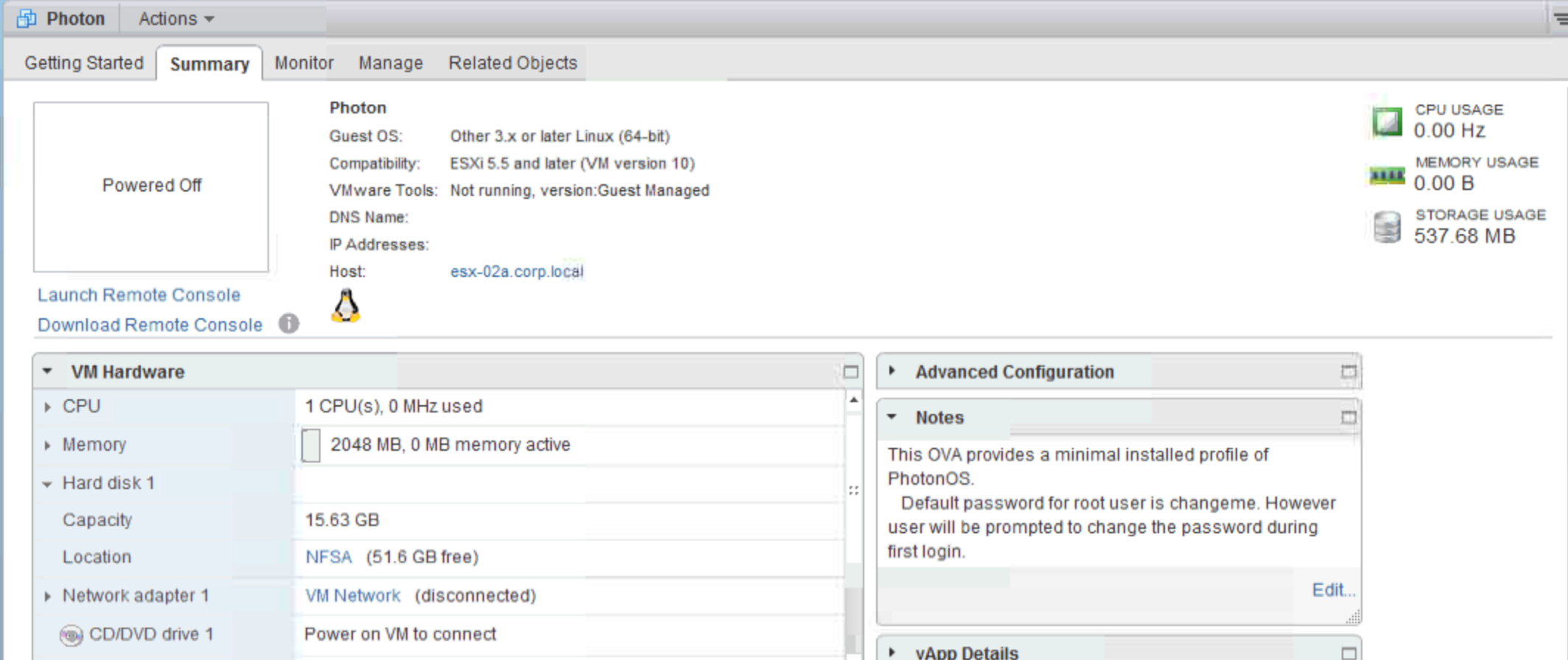Click the storage usage disk icon

tap(1386, 227)
